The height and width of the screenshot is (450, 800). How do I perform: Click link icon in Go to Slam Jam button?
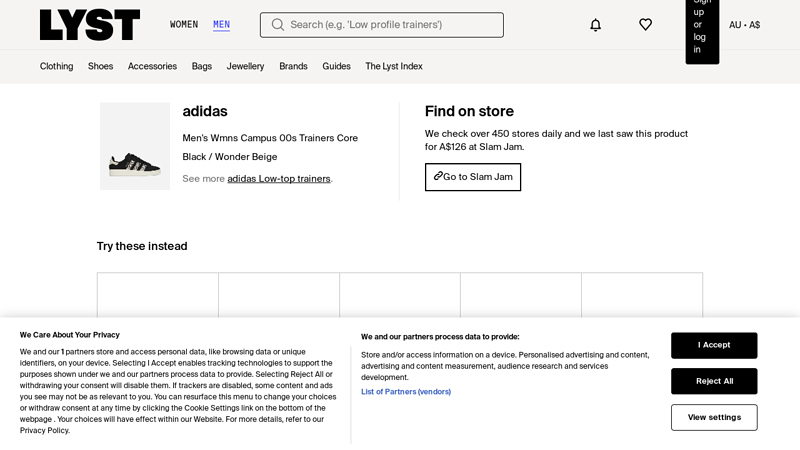[x=438, y=176]
